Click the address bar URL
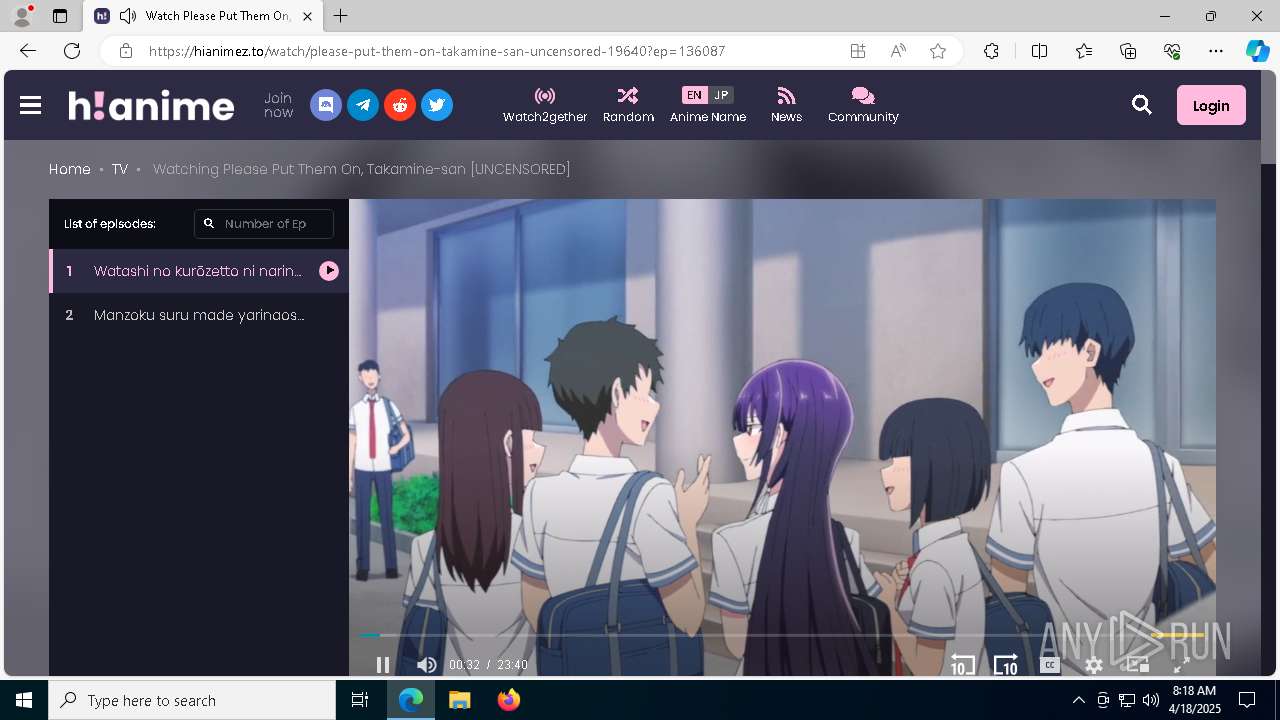Image resolution: width=1280 pixels, height=720 pixels. (x=437, y=51)
